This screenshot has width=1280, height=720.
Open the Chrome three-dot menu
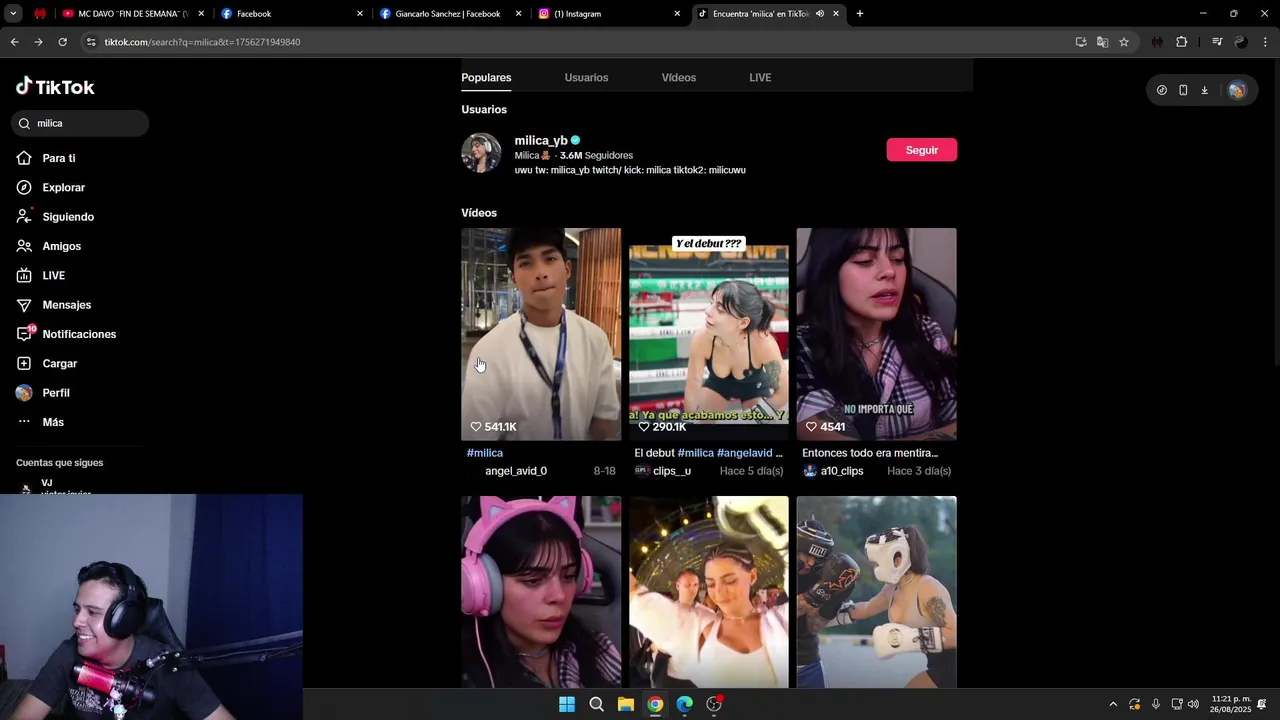pos(1265,42)
